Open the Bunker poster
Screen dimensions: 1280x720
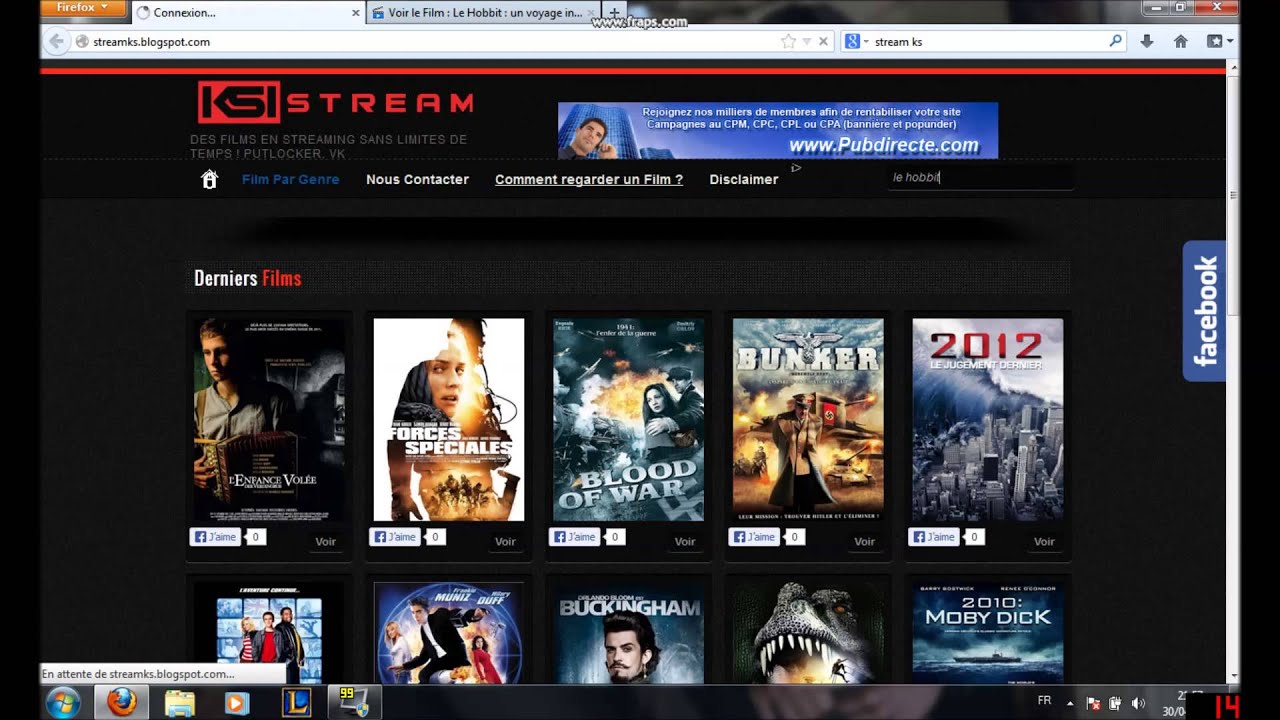tap(808, 420)
